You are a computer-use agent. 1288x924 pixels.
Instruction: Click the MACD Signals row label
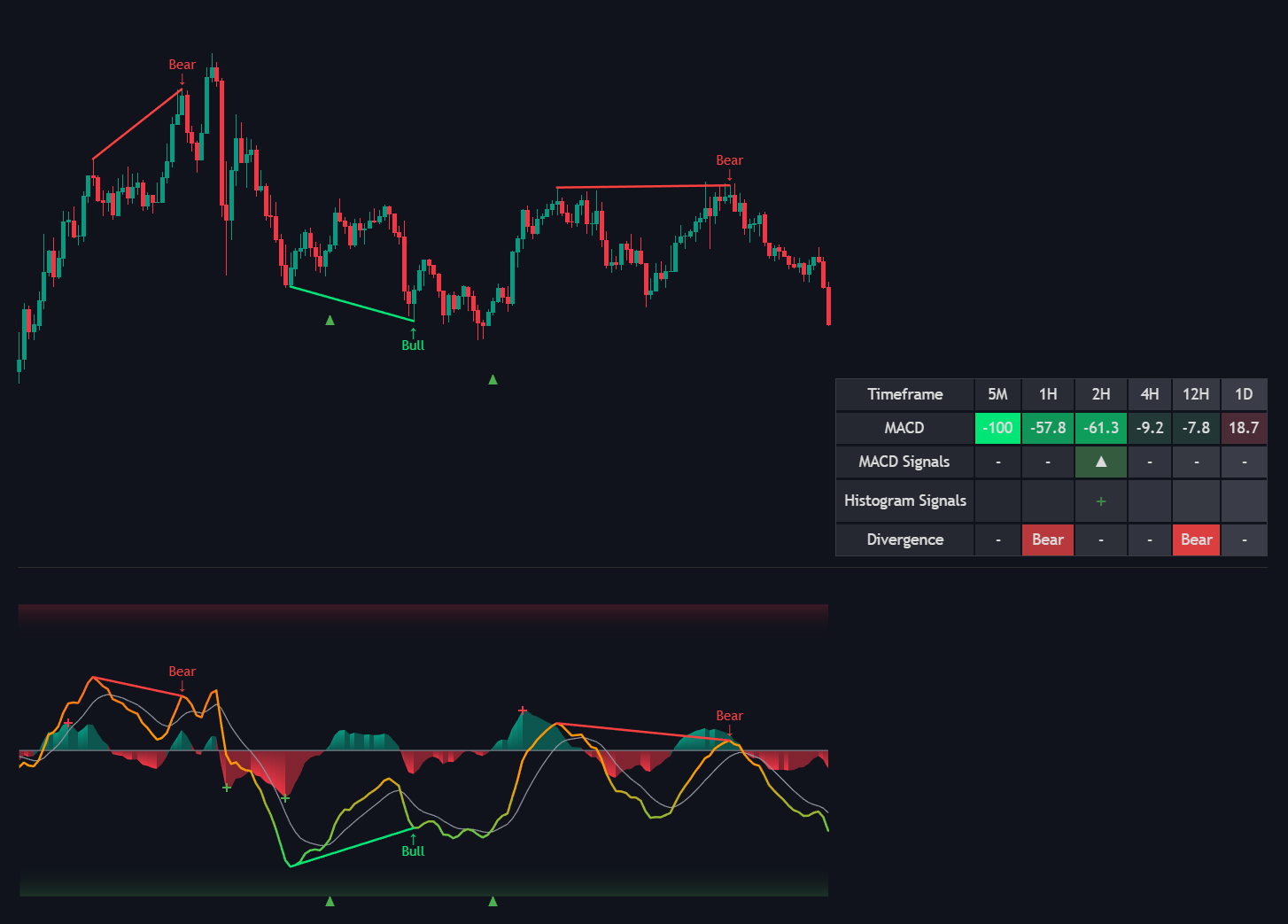904,462
